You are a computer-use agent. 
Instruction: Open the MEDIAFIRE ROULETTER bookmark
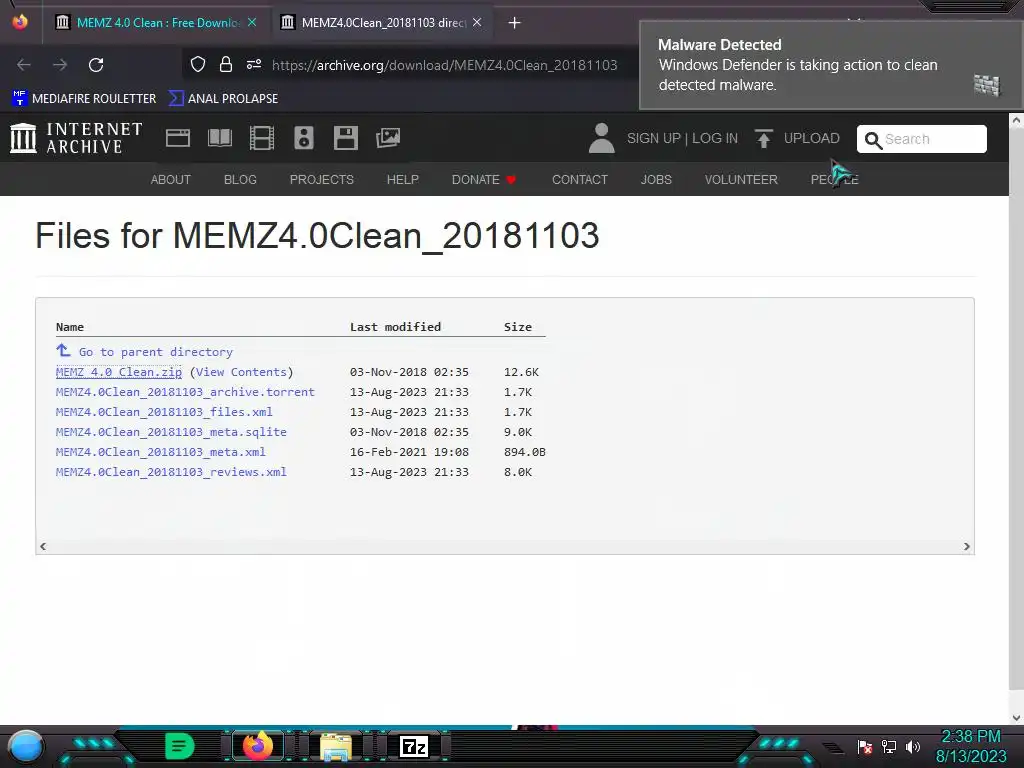point(84,99)
